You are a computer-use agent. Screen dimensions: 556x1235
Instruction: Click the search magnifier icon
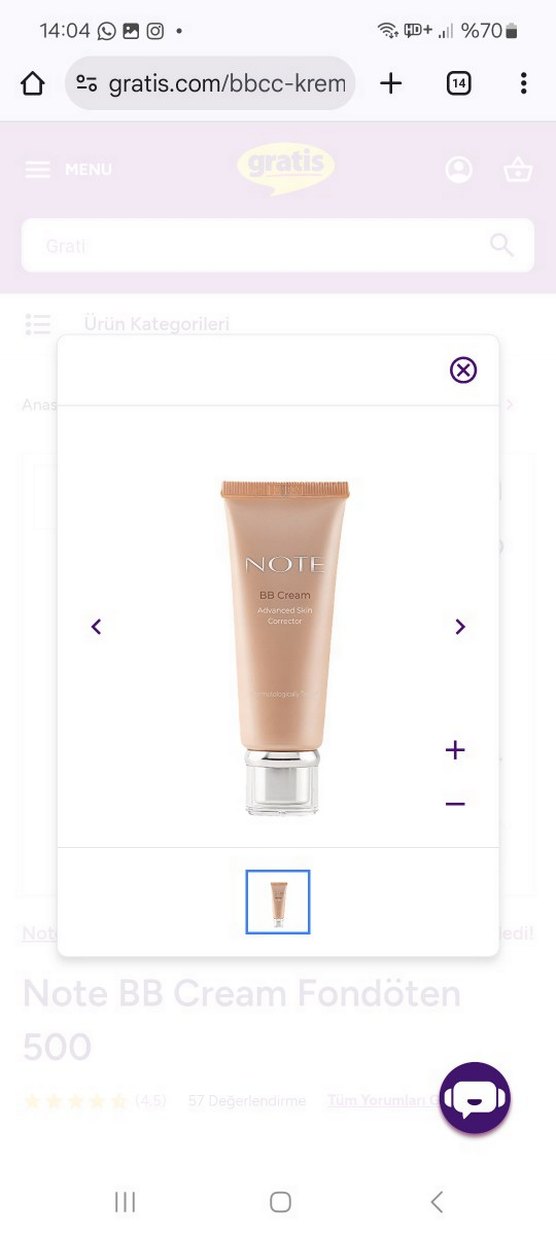(501, 245)
